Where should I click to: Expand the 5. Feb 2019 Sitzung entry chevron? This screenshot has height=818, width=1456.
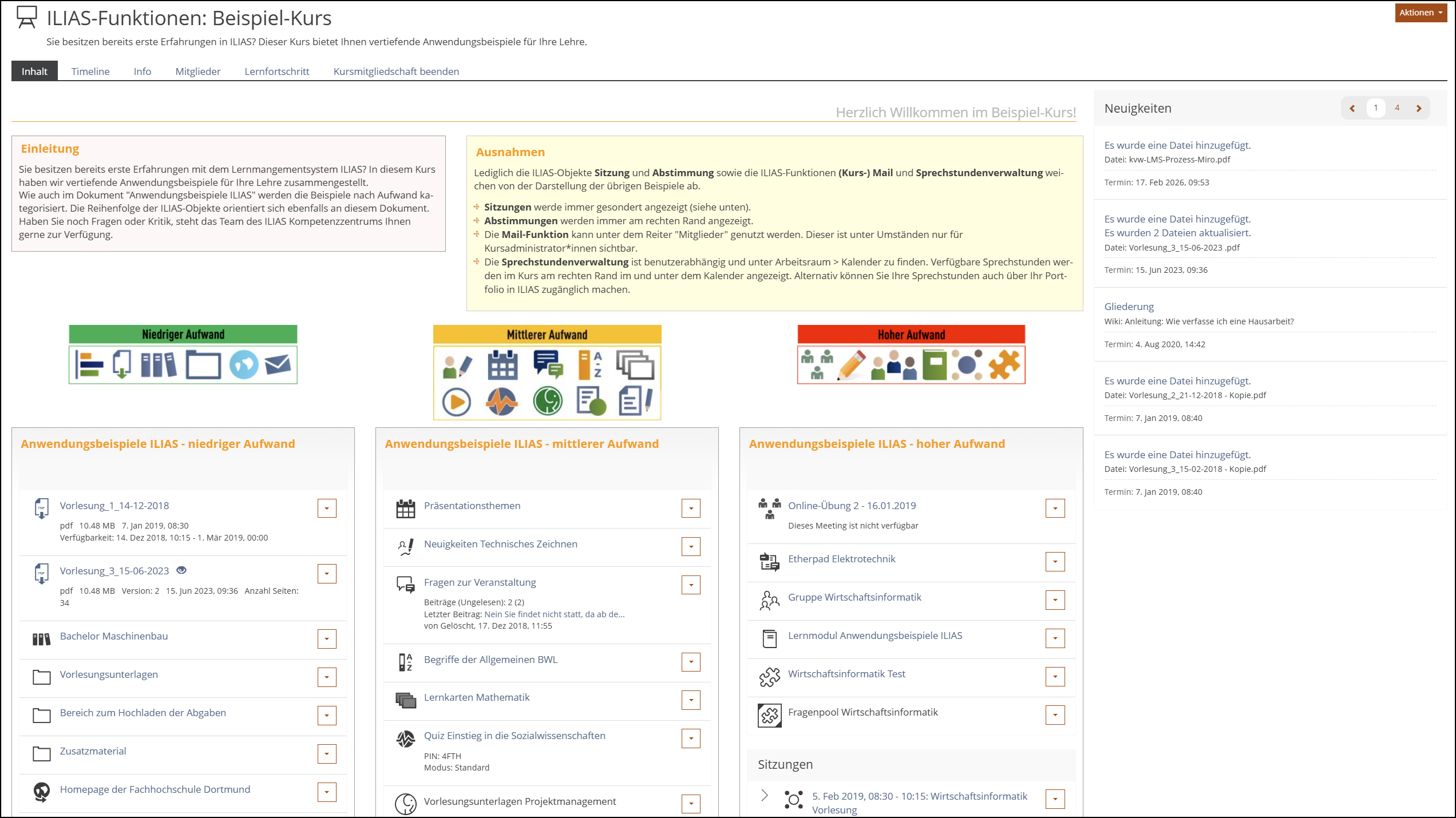click(x=765, y=795)
